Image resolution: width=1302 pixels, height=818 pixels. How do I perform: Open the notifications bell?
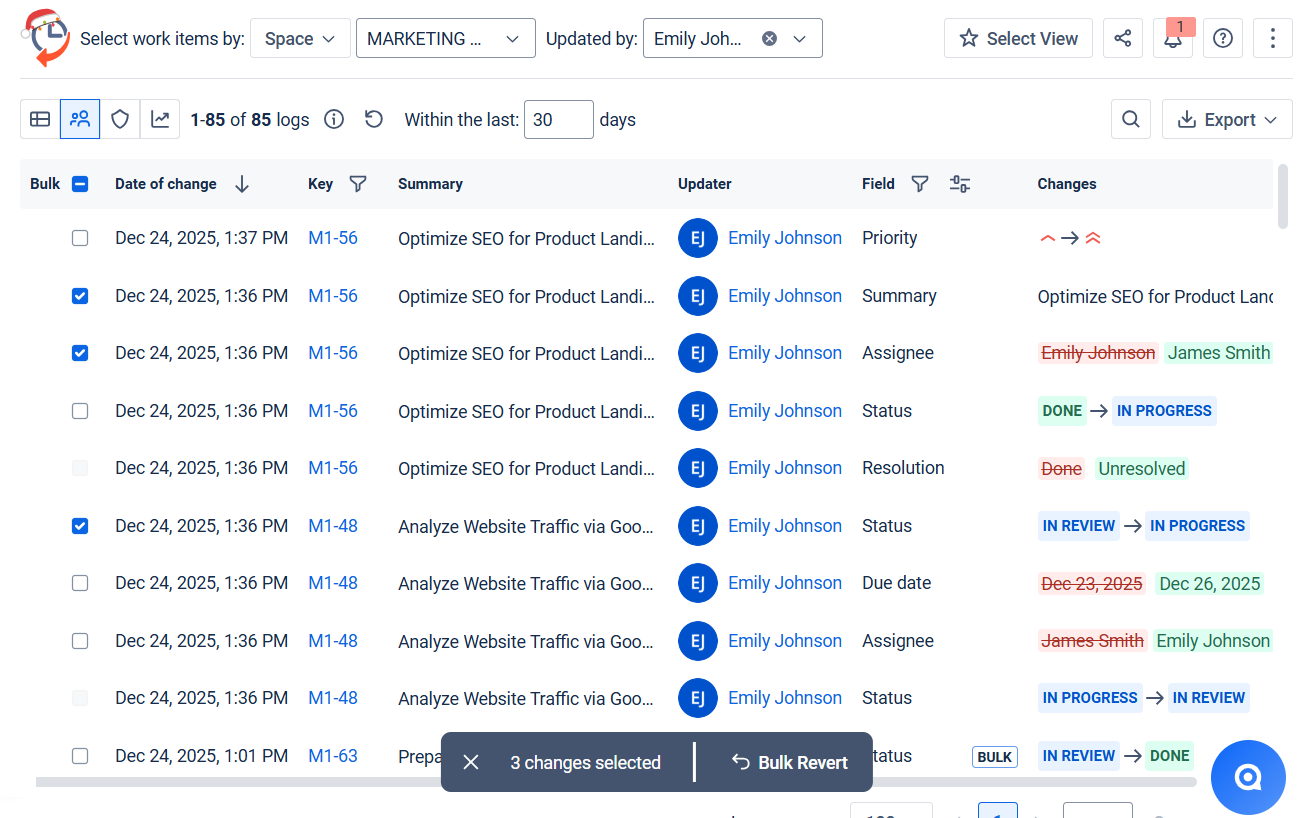pyautogui.click(x=1172, y=39)
